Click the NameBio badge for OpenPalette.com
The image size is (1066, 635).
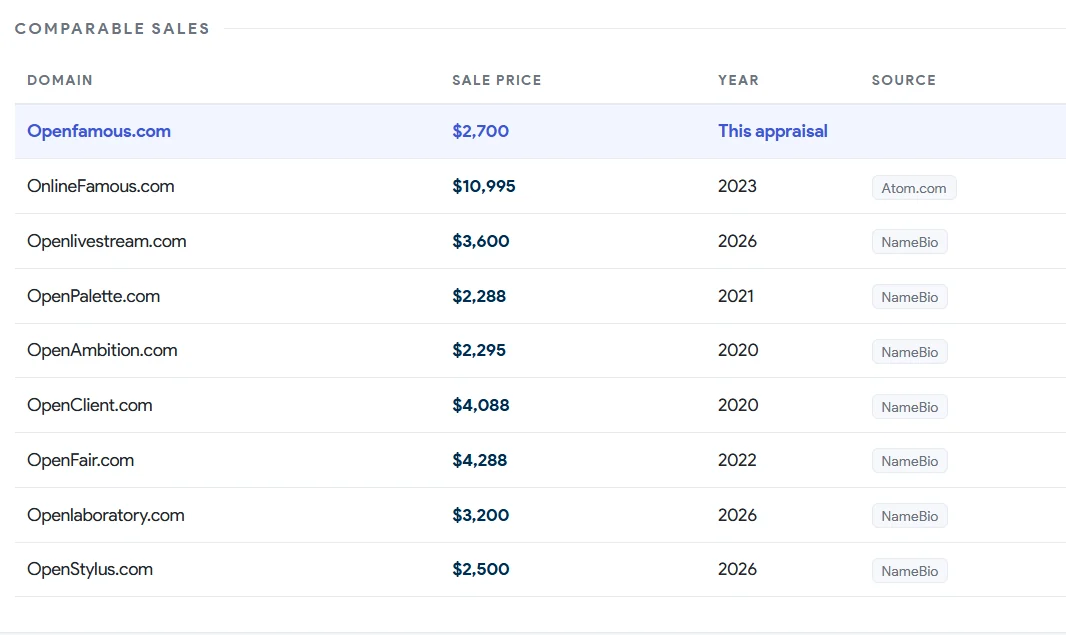pyautogui.click(x=910, y=297)
